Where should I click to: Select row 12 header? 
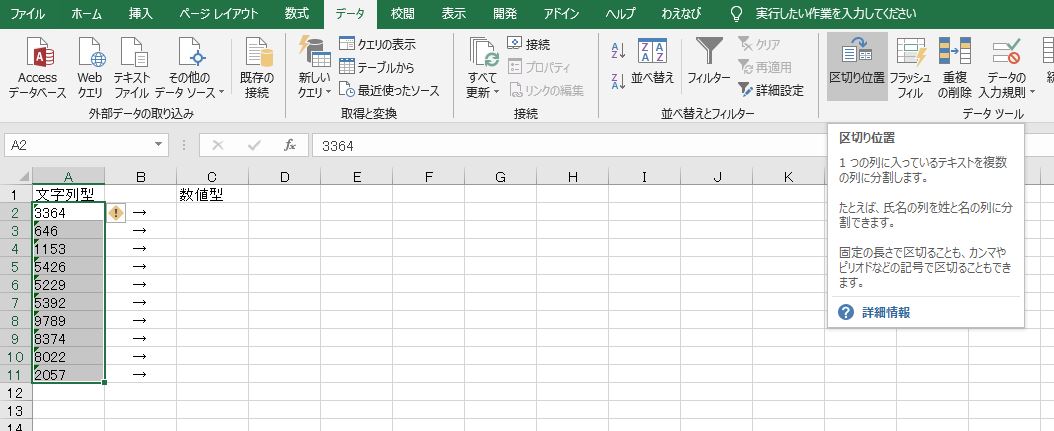tap(15, 392)
